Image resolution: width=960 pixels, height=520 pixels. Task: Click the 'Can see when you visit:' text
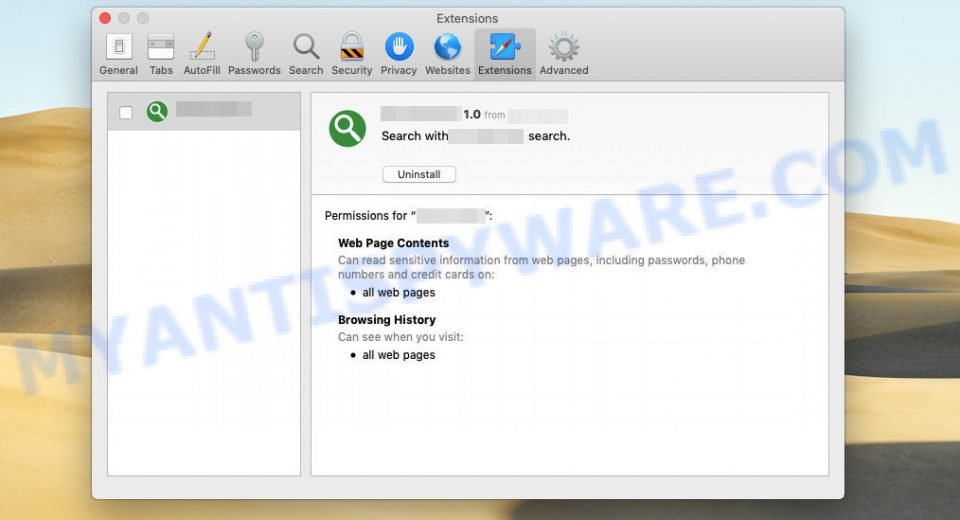coord(401,337)
